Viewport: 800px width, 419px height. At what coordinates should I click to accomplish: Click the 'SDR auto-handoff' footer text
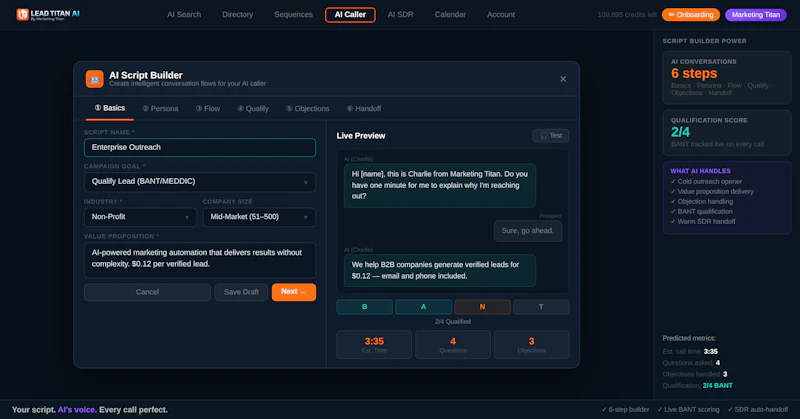[758, 409]
